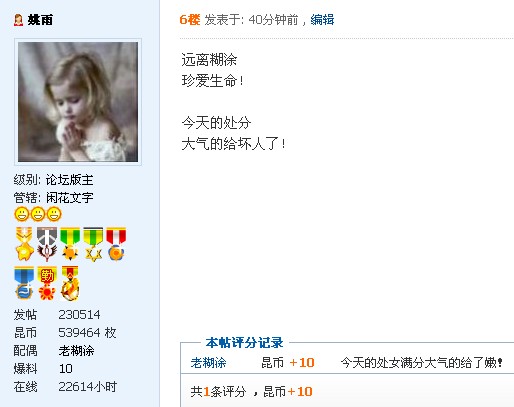Open spouse 老糊涂 profile in sidebar
The width and height of the screenshot is (514, 407).
pyautogui.click(x=76, y=351)
